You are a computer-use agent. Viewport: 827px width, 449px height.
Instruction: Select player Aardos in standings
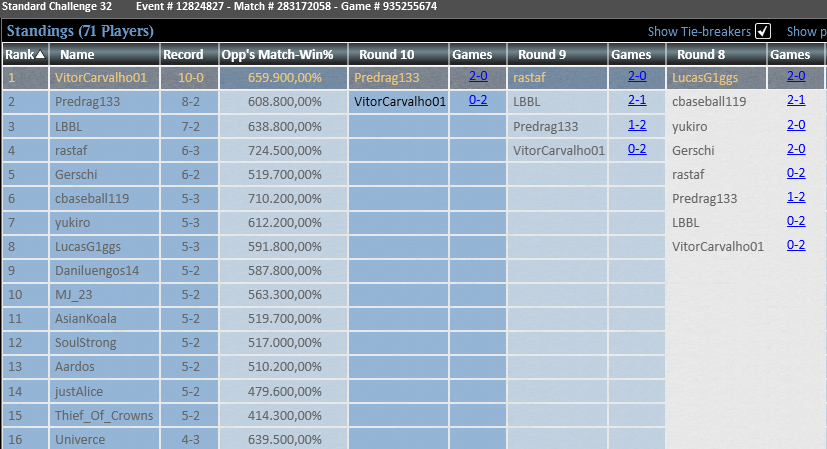[x=74, y=367]
